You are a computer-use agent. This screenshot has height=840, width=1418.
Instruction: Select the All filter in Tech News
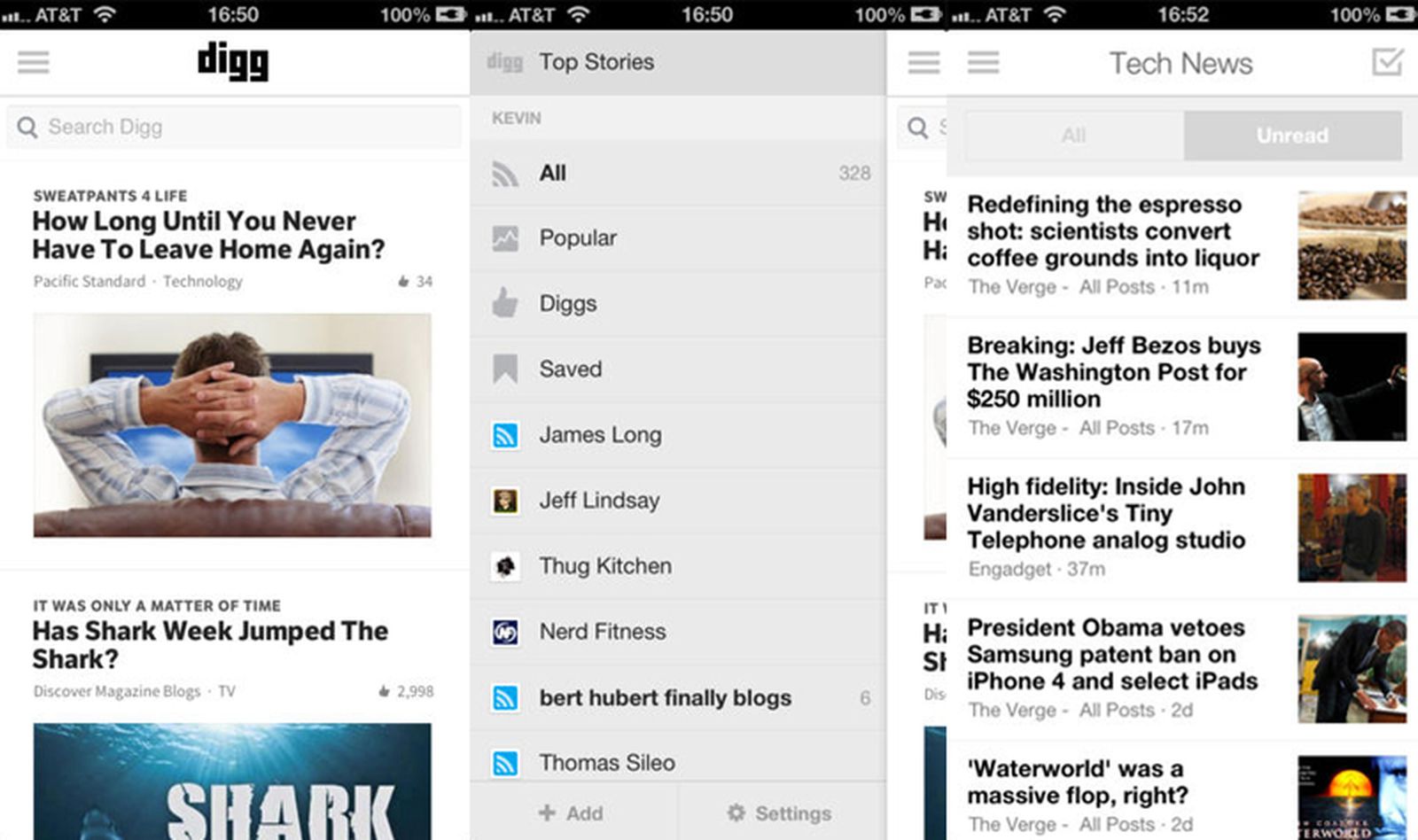1072,135
